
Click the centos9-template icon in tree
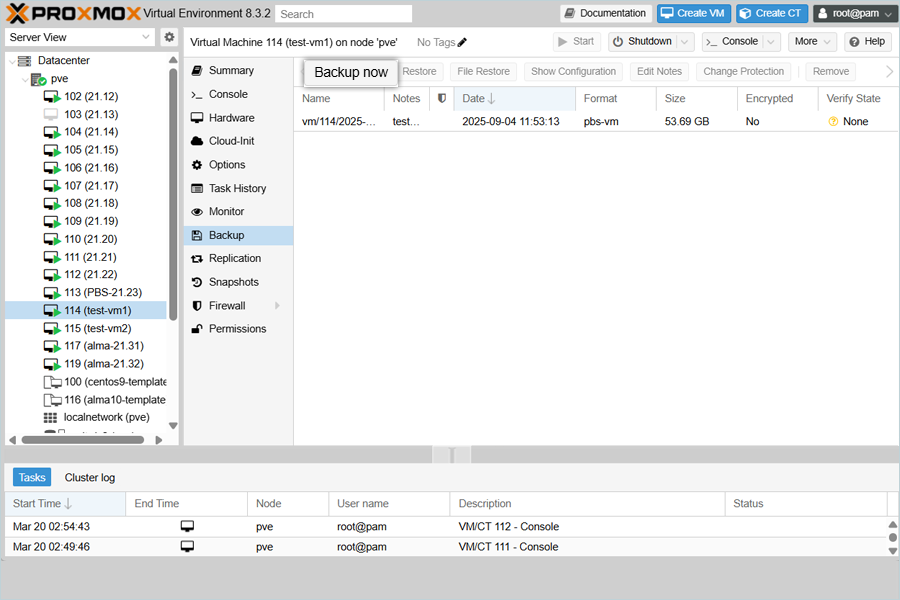pyautogui.click(x=52, y=382)
